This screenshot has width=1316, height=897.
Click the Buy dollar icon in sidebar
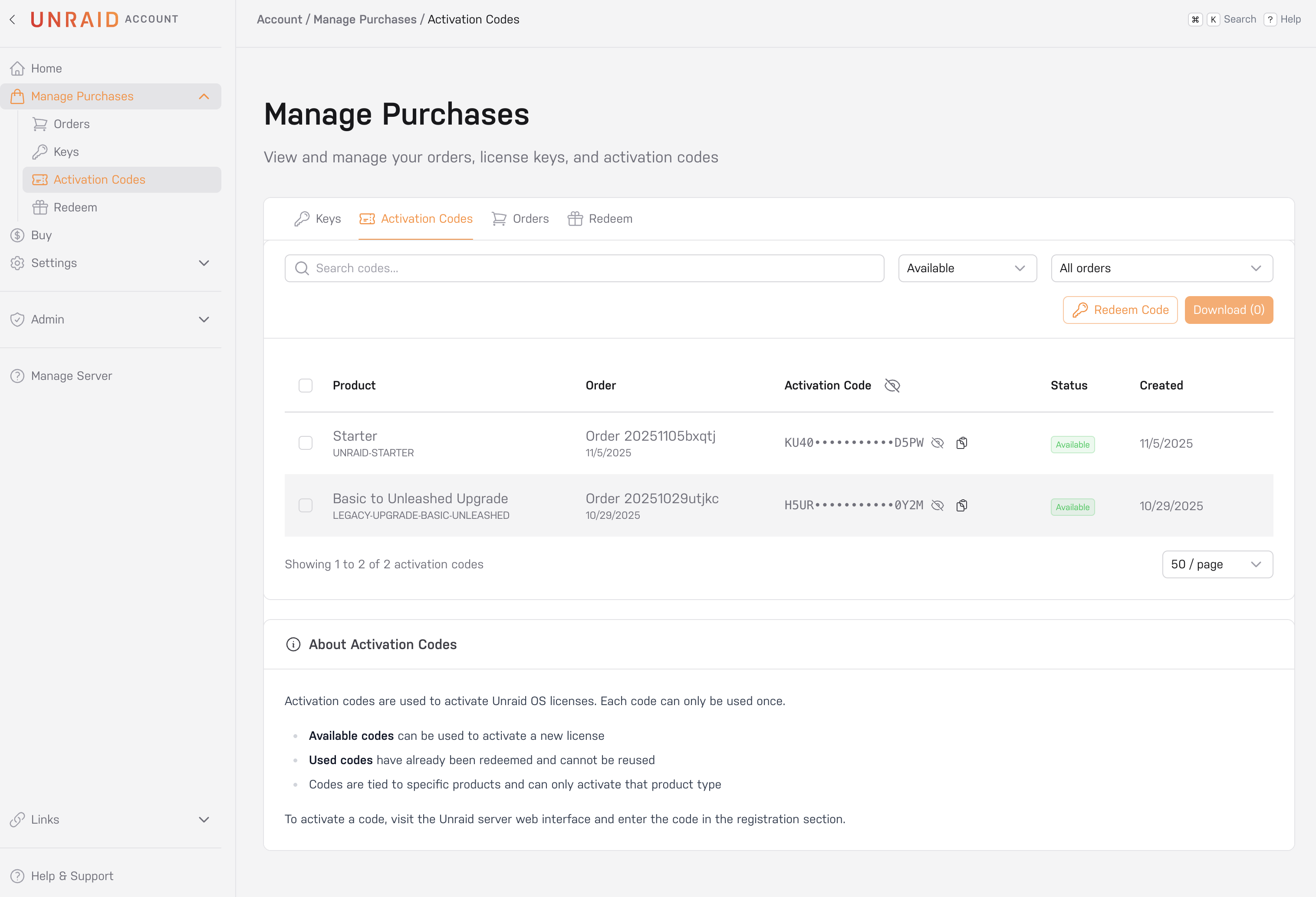[x=17, y=235]
